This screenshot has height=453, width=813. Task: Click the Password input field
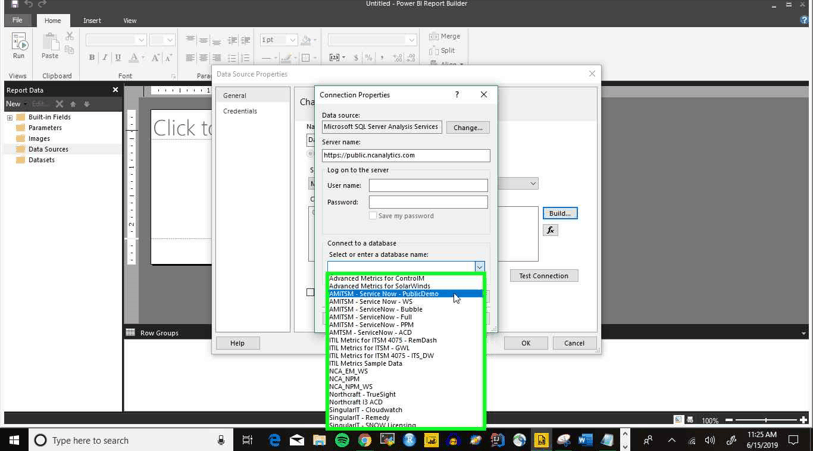(x=428, y=202)
